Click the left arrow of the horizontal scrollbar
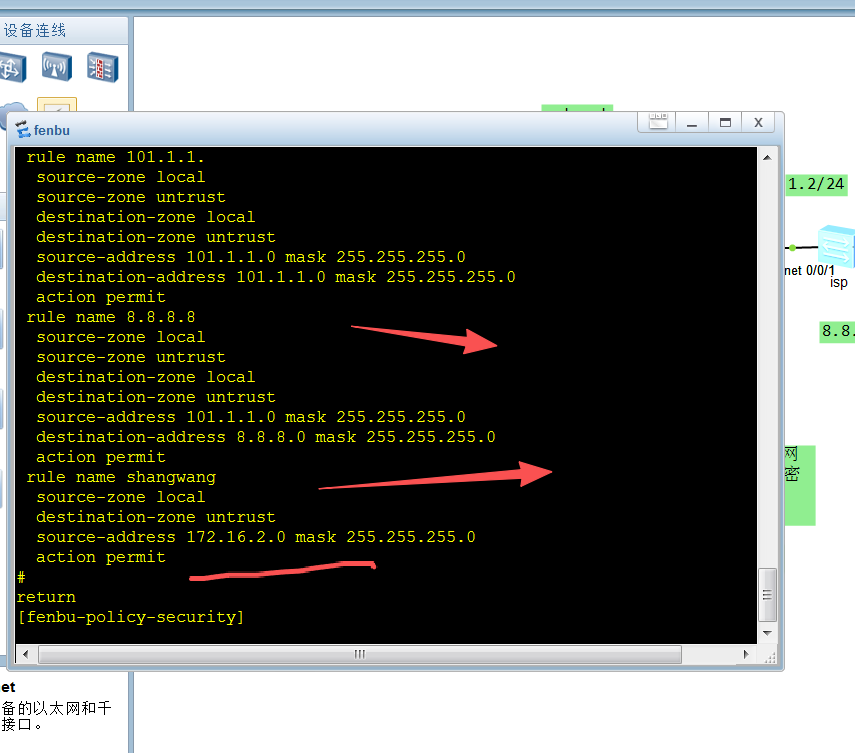 [24, 654]
